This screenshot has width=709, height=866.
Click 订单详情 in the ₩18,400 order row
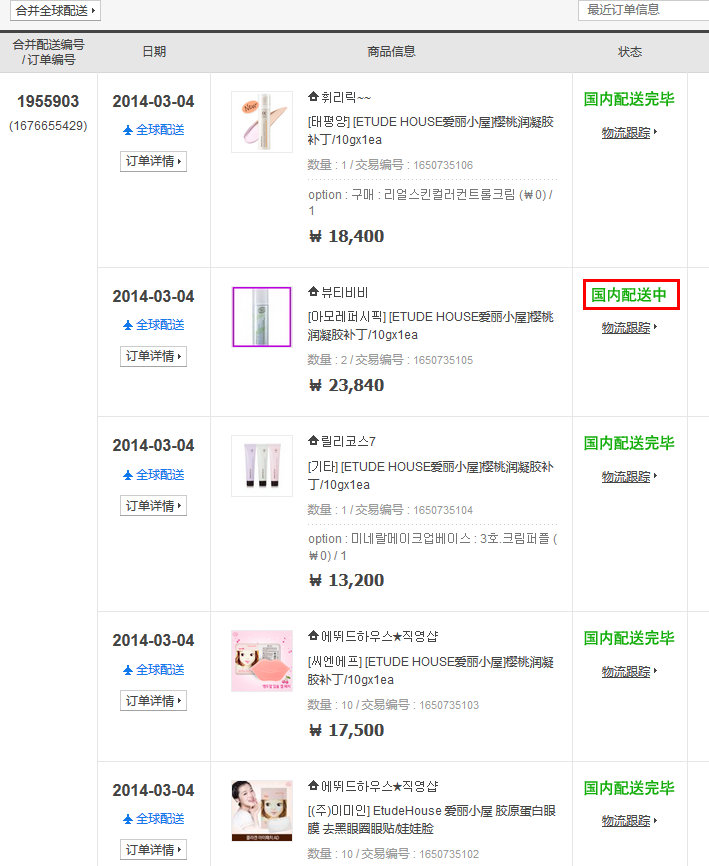coord(153,161)
